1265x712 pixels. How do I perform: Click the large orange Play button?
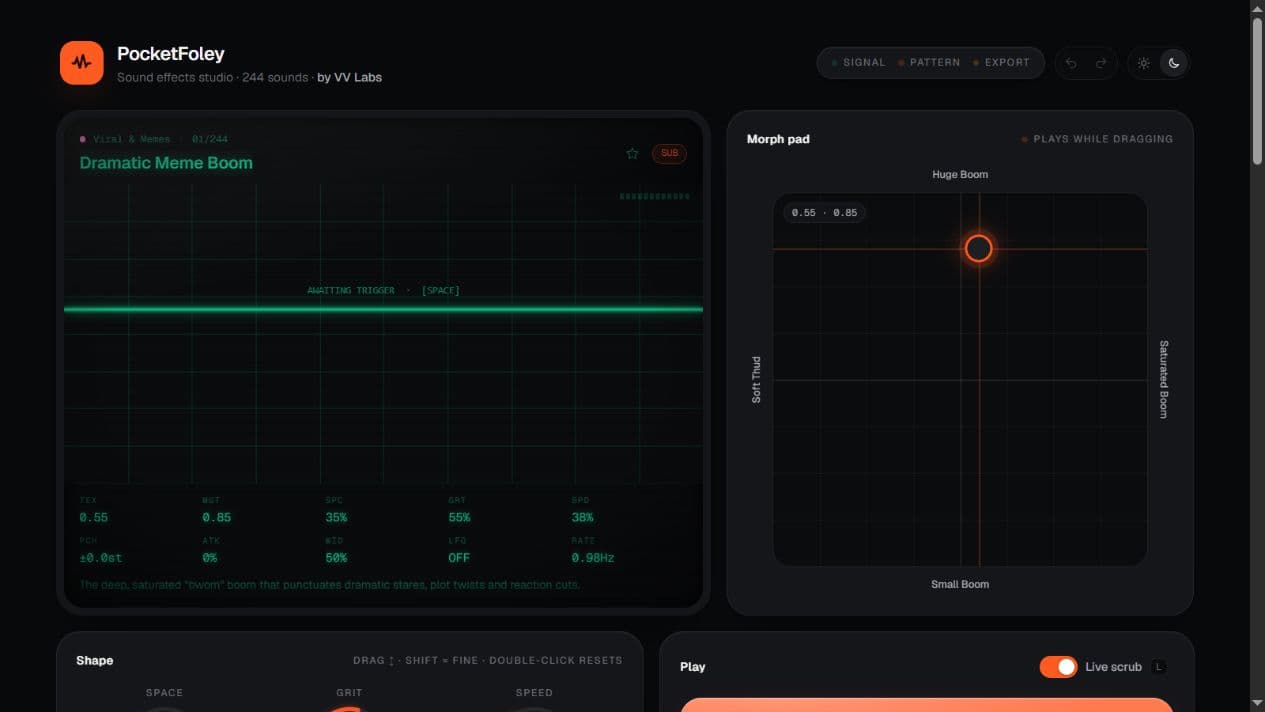pos(926,705)
